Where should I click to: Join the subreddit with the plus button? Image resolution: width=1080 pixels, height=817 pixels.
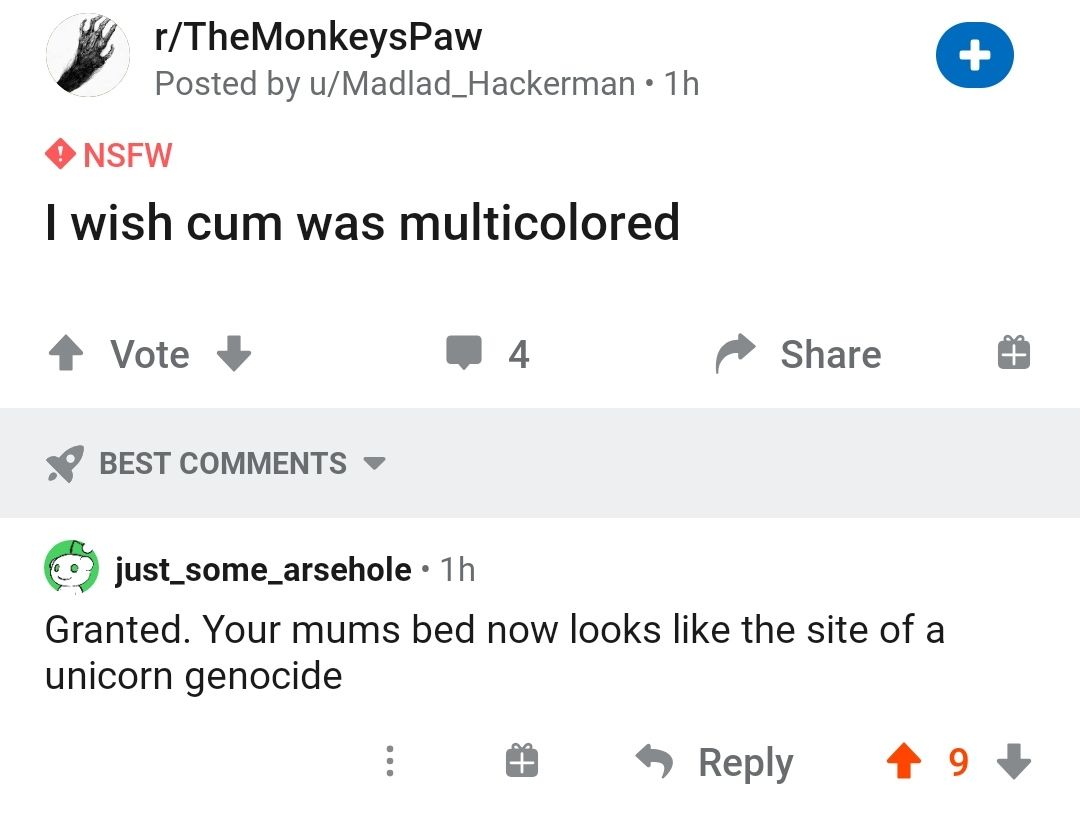coord(974,57)
